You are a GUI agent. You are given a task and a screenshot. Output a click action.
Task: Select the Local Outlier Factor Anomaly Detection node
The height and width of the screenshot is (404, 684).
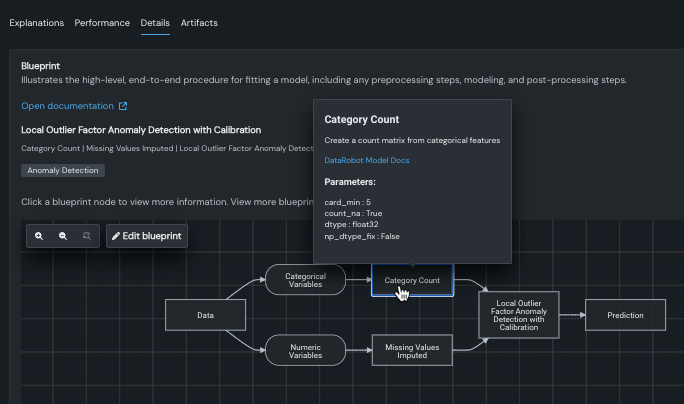pos(517,315)
